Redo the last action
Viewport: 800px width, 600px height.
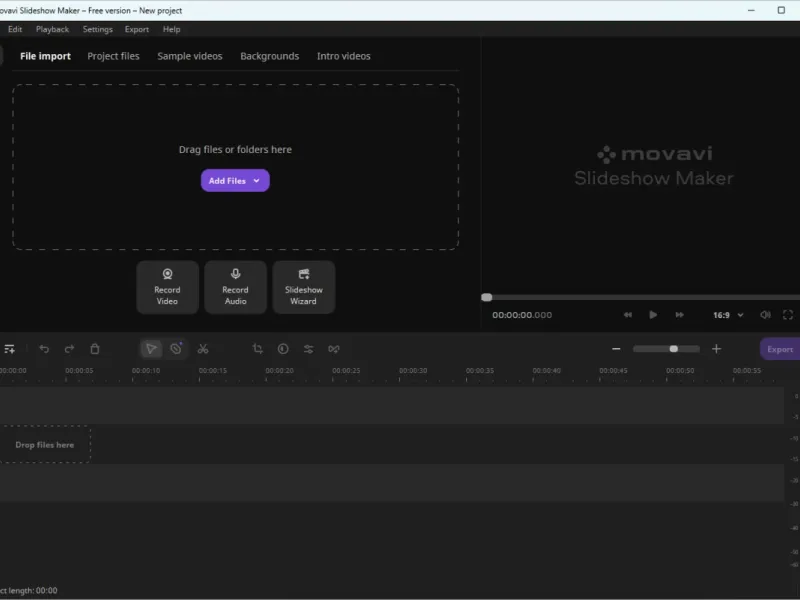[69, 349]
